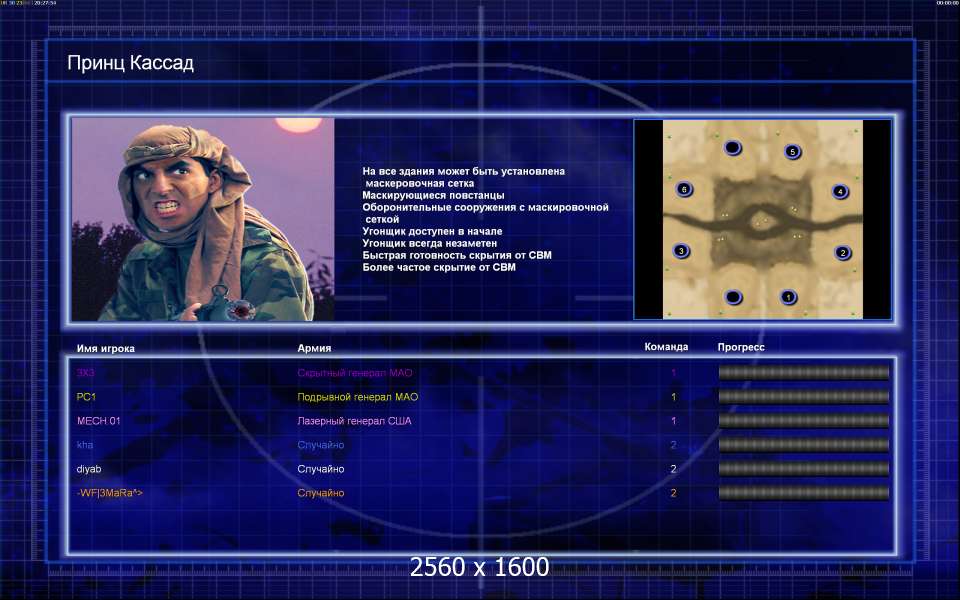960x600 pixels.
Task: Click the Принц Кассад general portrait
Action: point(203,219)
